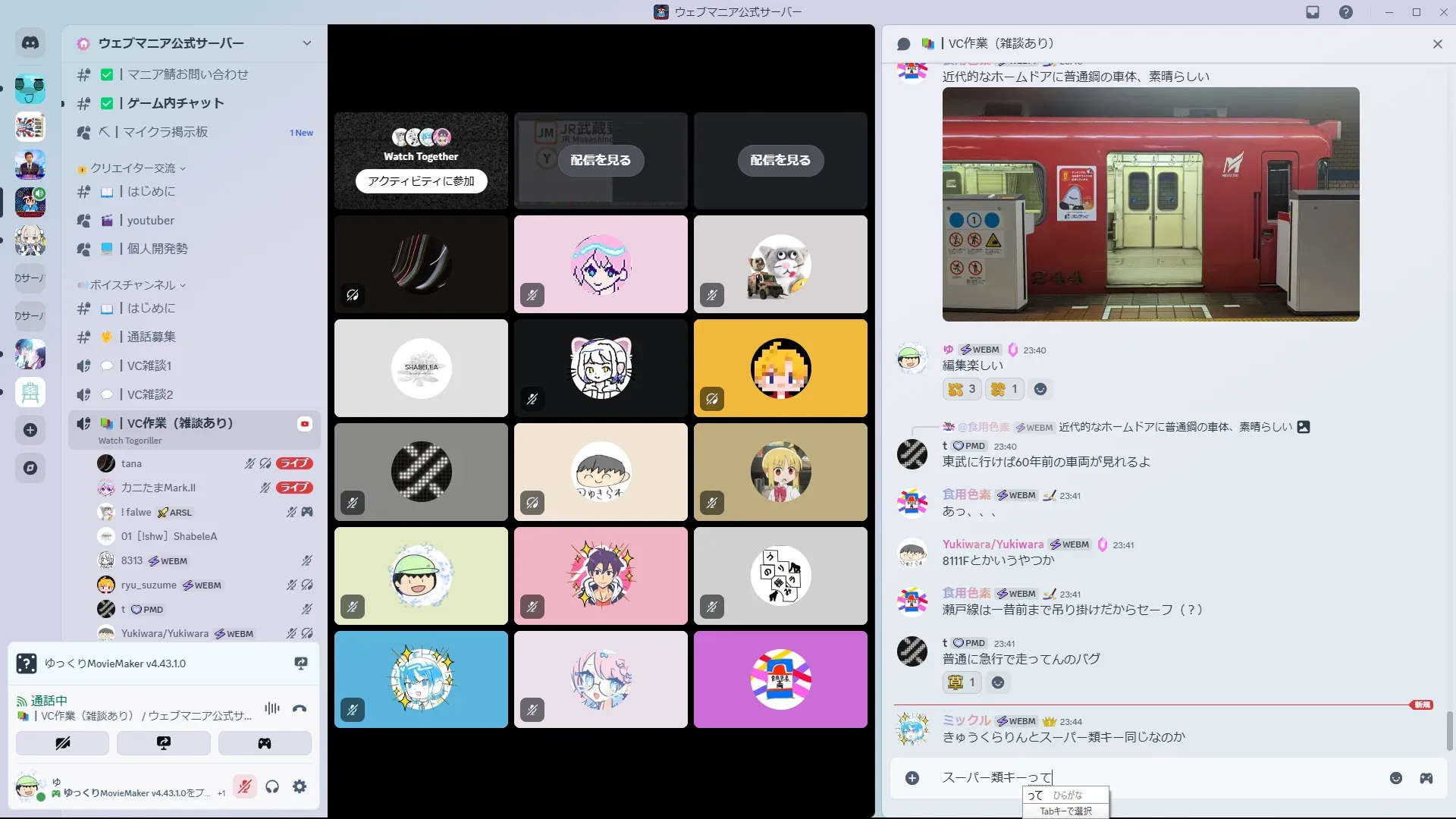
Task: Add a reaction to 編集楽しい message
Action: 1040,389
